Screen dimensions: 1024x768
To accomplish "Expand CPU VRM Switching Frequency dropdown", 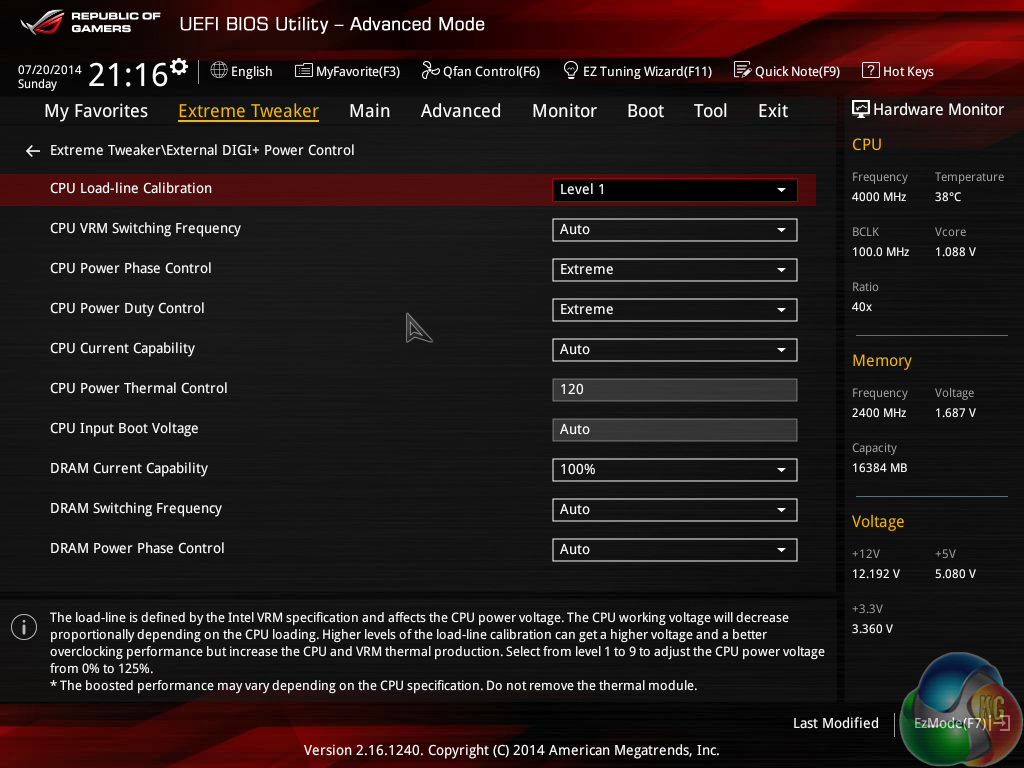I will pyautogui.click(x=675, y=230).
